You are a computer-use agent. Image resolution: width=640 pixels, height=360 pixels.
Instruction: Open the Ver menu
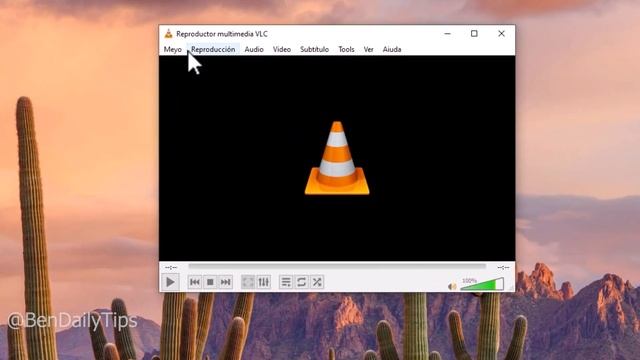(368, 49)
